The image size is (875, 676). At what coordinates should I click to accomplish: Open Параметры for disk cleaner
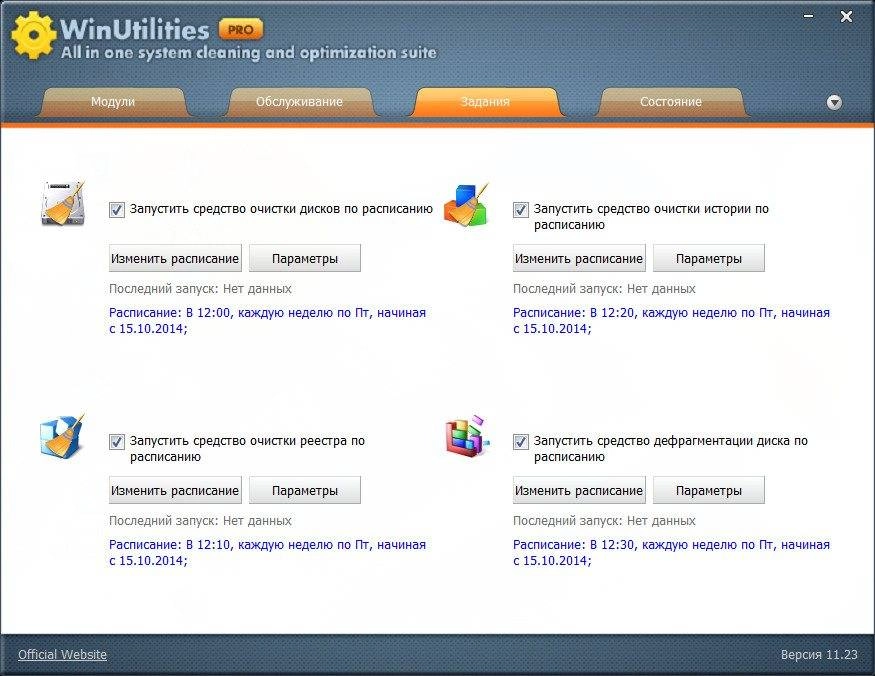click(305, 258)
